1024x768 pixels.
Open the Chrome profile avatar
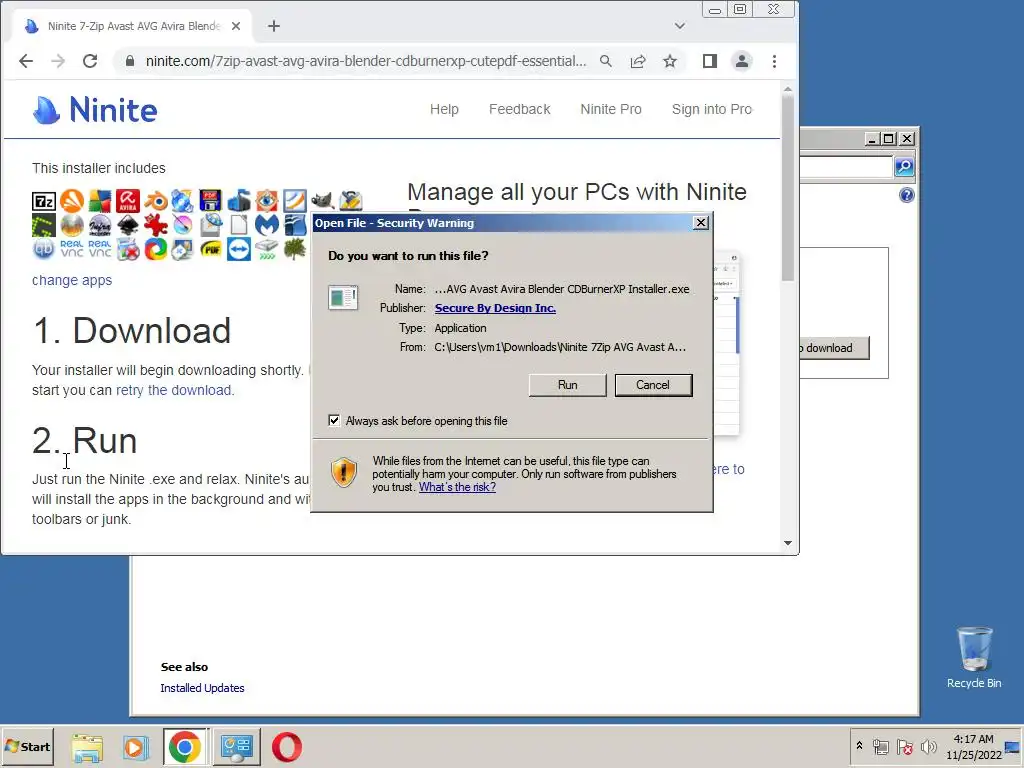[x=742, y=61]
